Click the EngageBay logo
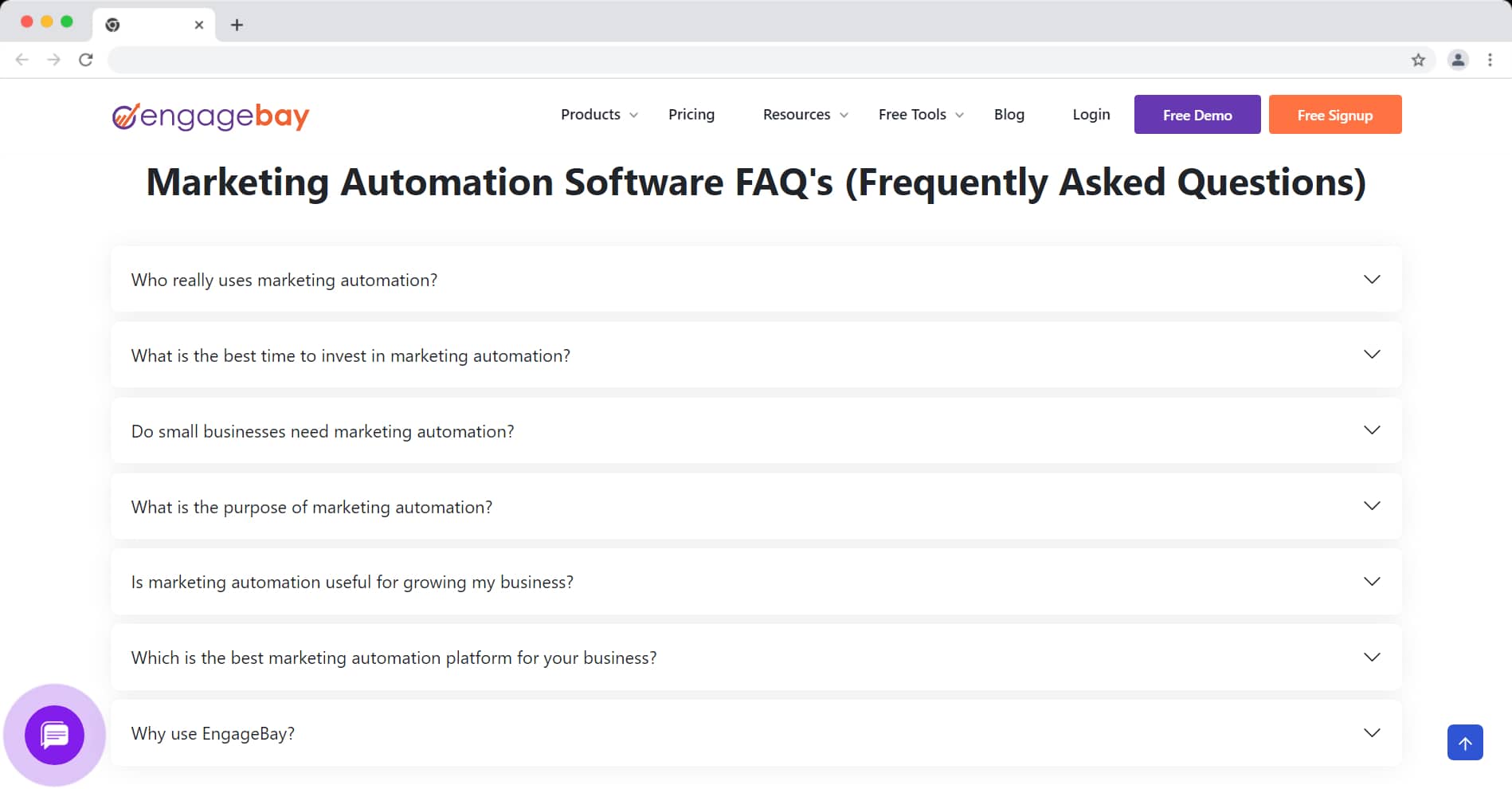This screenshot has width=1512, height=789. click(x=210, y=116)
